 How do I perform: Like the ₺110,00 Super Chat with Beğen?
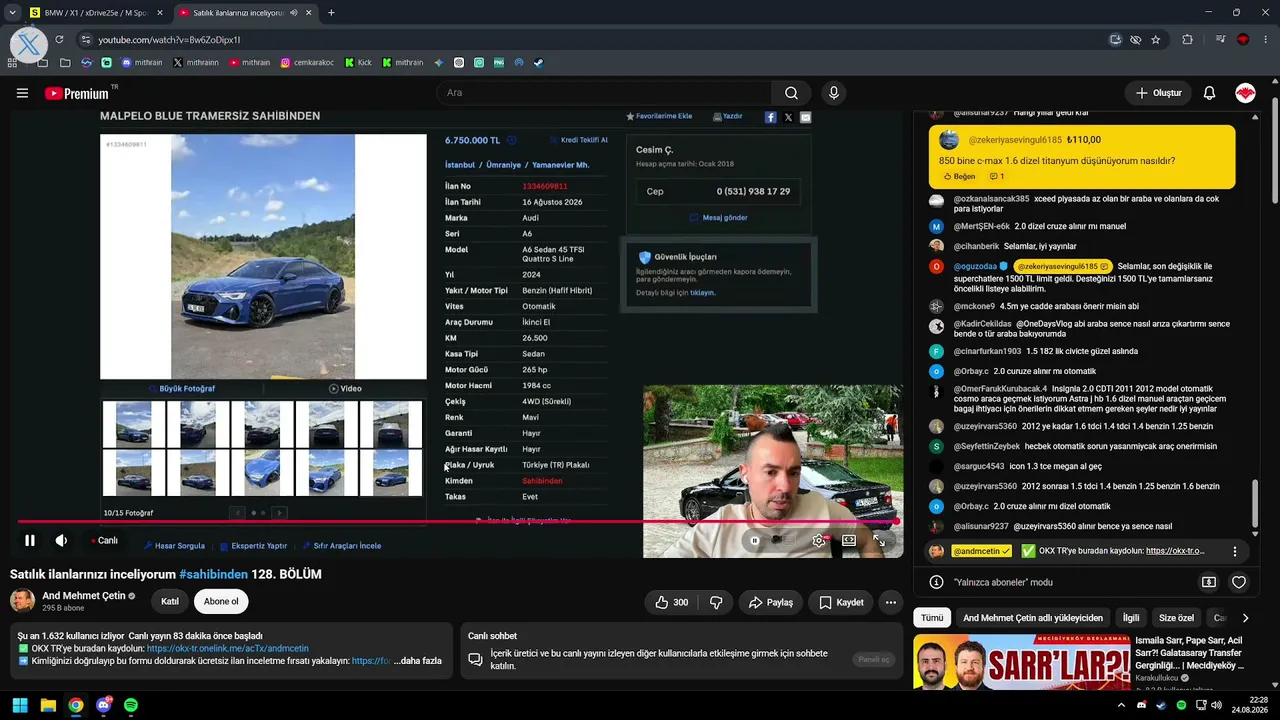[959, 177]
